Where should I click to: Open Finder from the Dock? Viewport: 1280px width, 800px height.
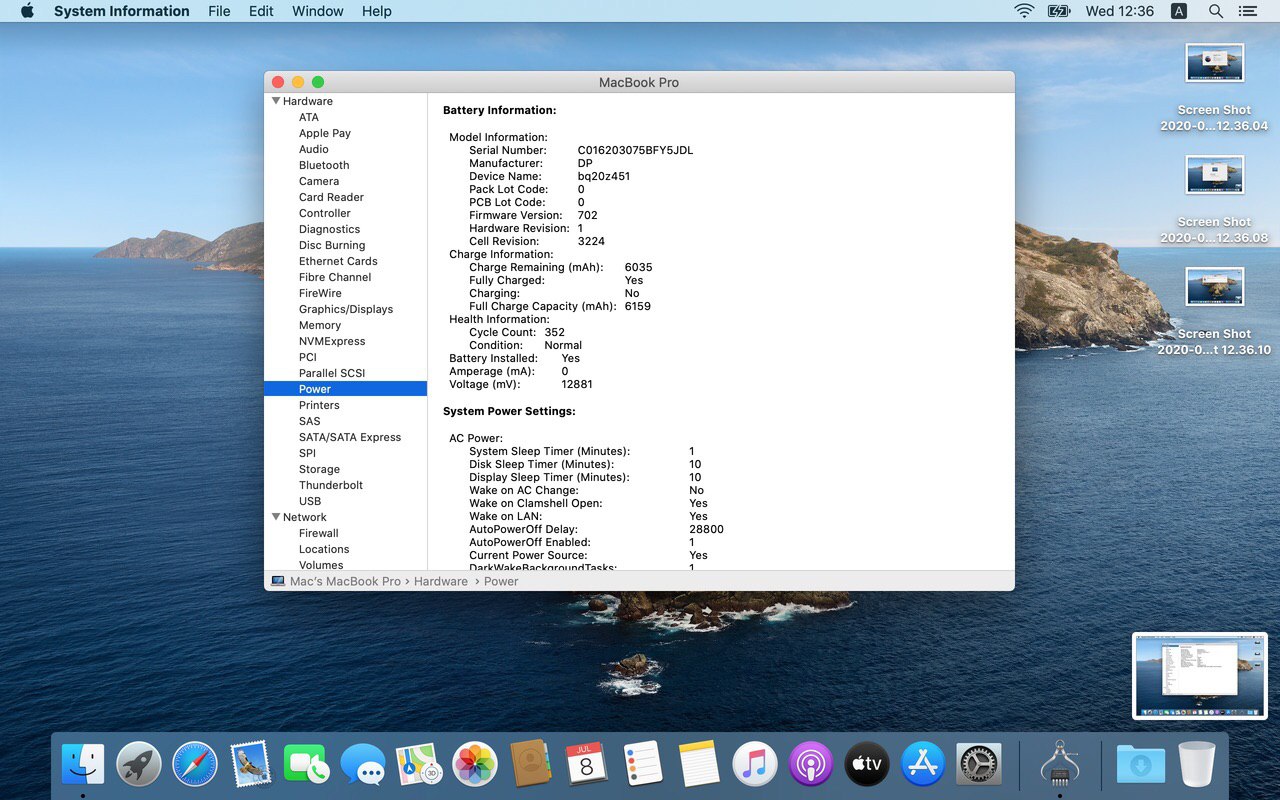83,765
